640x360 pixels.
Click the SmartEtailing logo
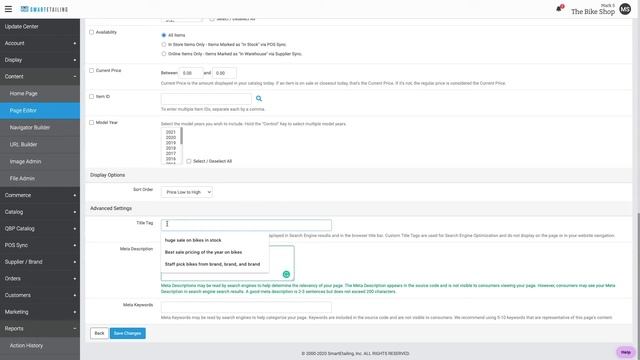44,9
